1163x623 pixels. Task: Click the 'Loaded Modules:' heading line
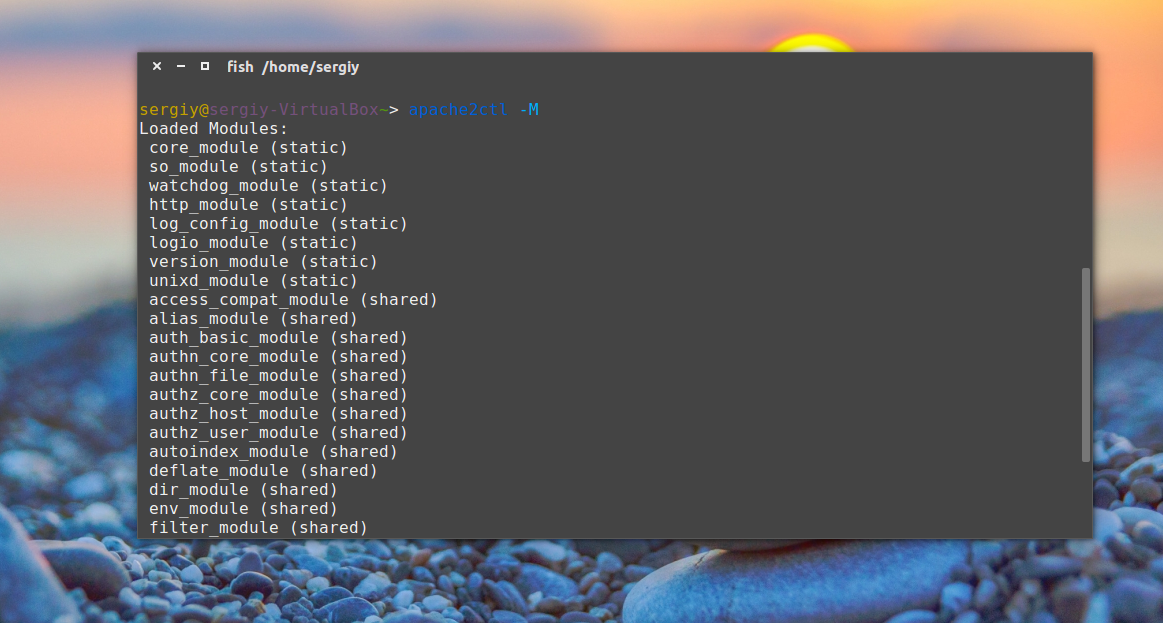213,128
